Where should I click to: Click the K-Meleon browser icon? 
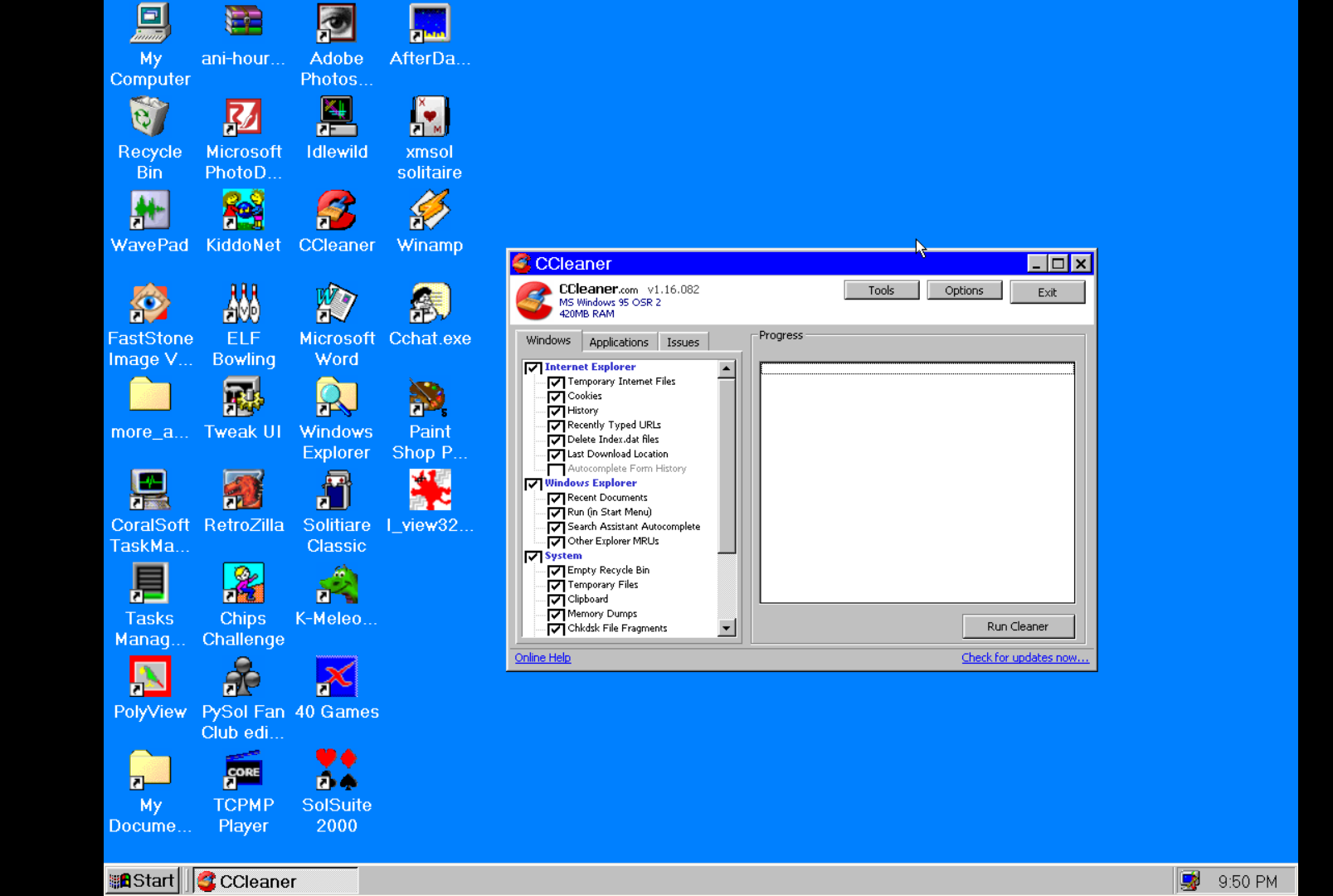(336, 583)
